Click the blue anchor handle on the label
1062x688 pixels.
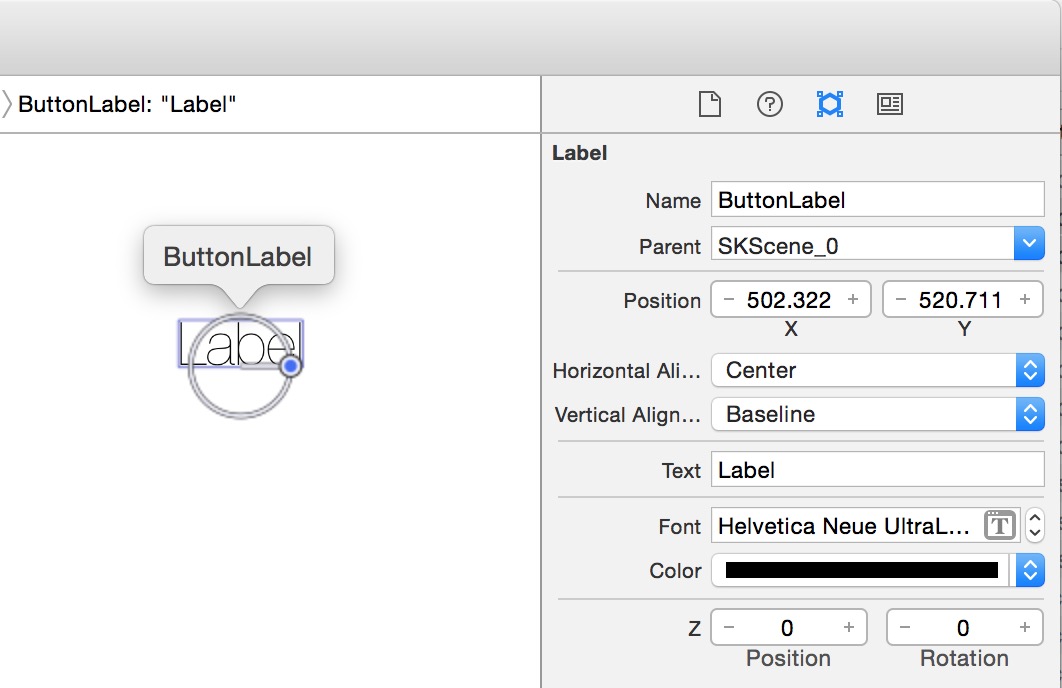click(x=290, y=367)
